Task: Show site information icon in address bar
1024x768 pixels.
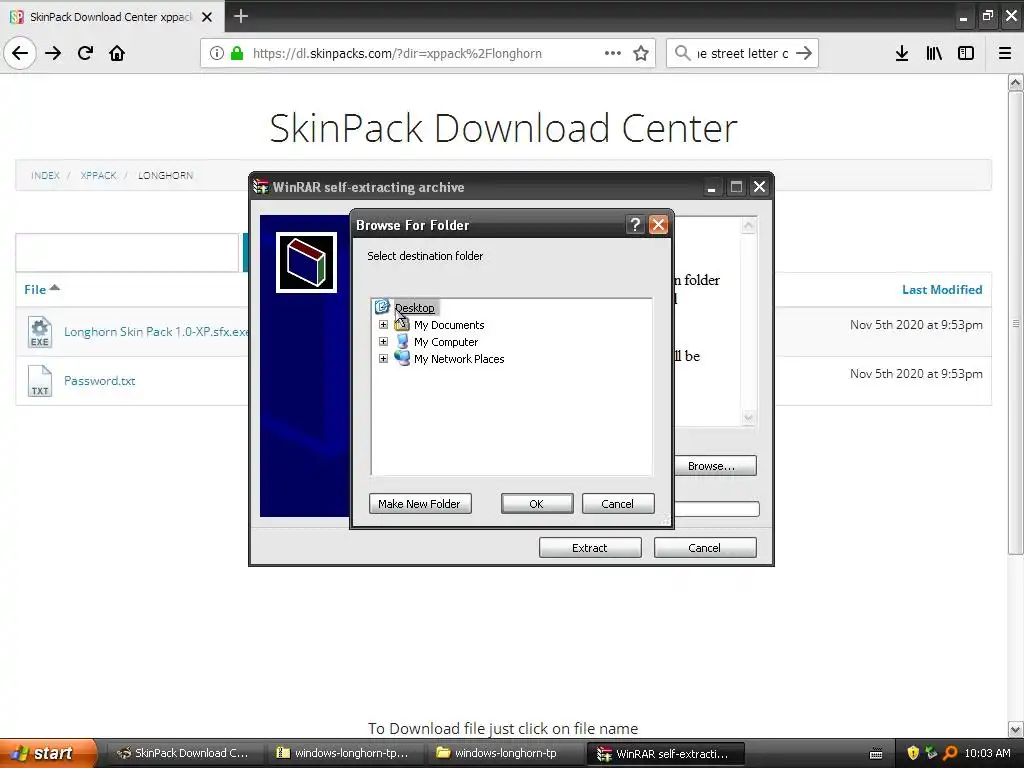Action: click(216, 53)
